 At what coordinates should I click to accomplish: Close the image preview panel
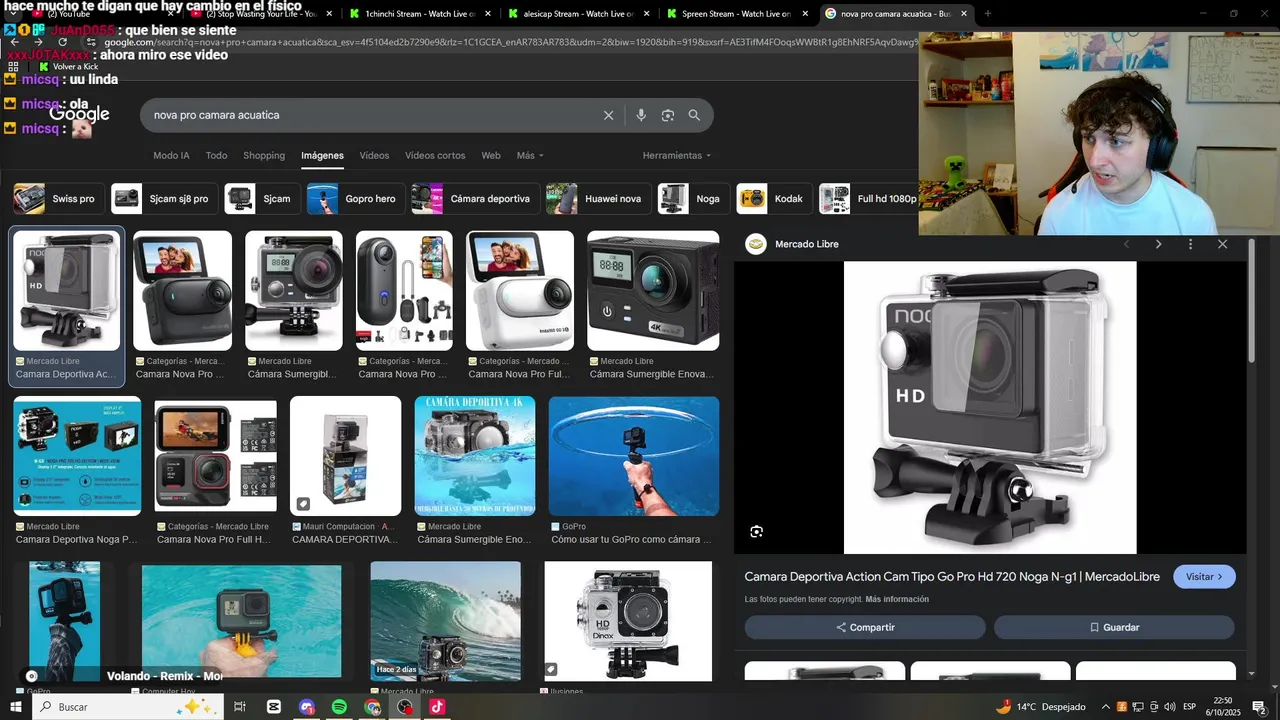1222,244
